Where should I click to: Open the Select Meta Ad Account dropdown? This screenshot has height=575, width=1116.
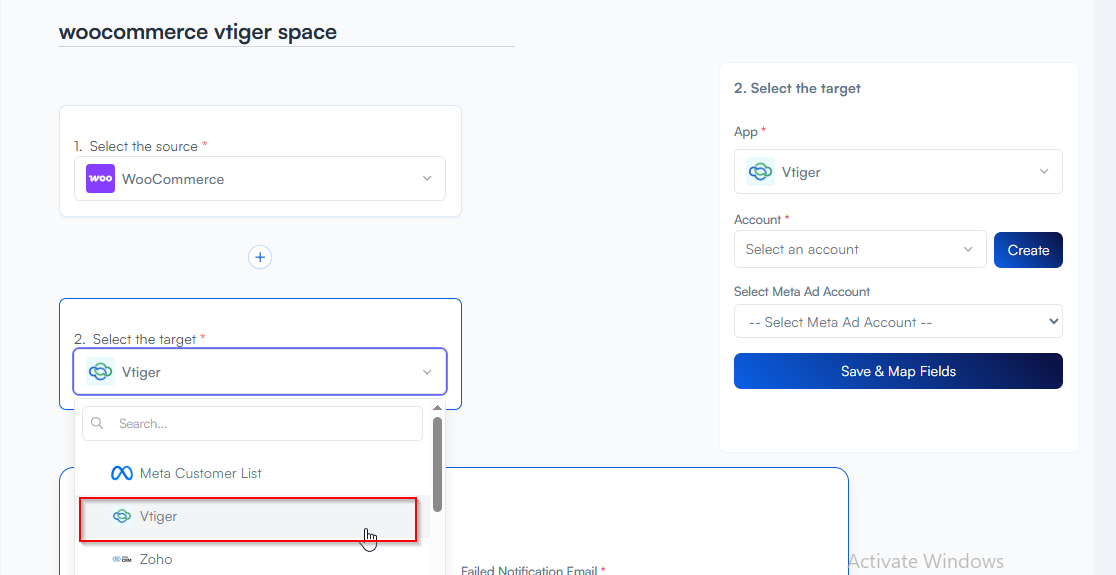pyautogui.click(x=897, y=322)
